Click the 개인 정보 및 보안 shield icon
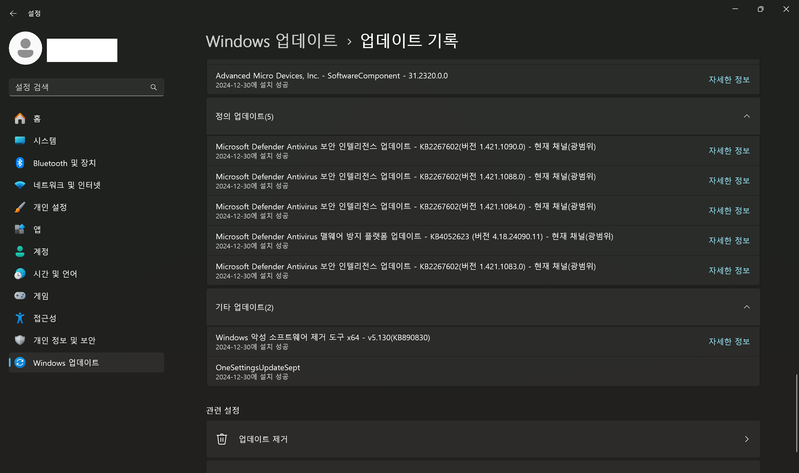This screenshot has width=799, height=473. point(20,340)
